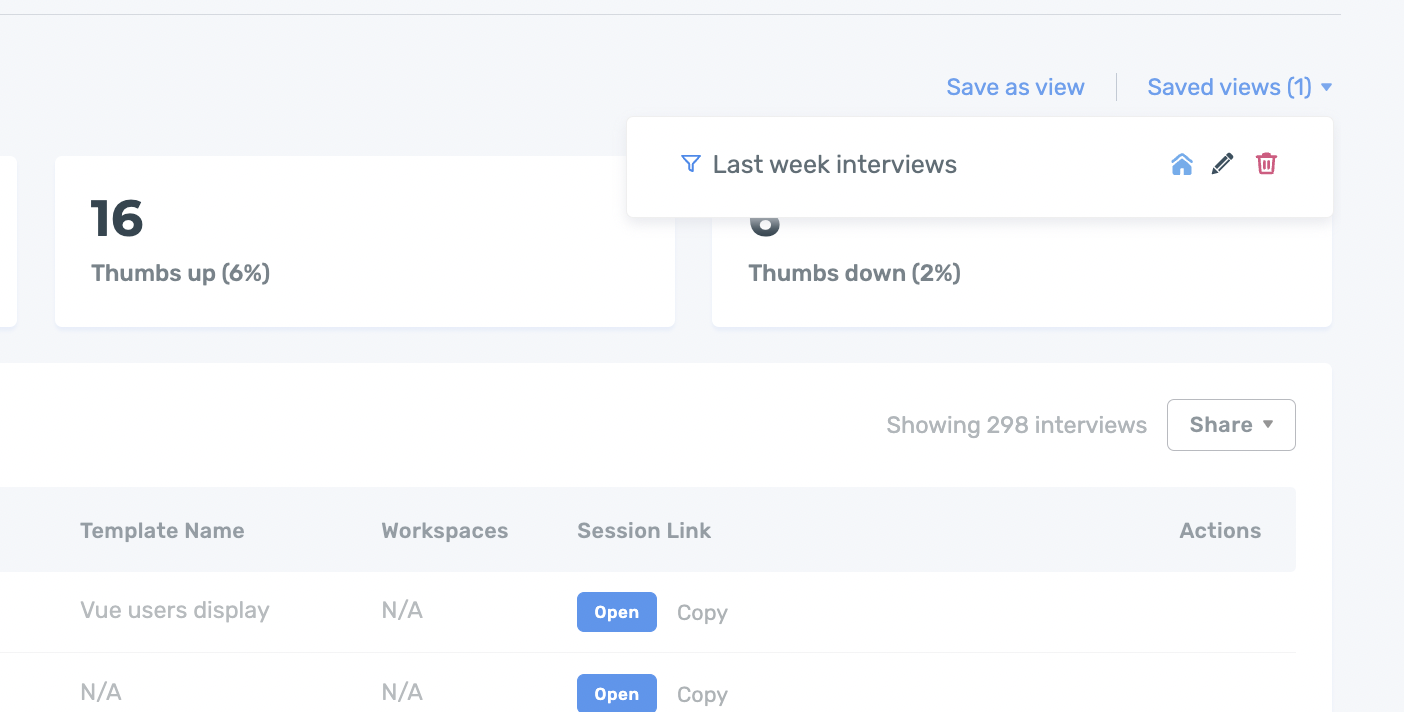Set Last week interviews as home view
This screenshot has height=712, width=1404.
click(x=1182, y=165)
